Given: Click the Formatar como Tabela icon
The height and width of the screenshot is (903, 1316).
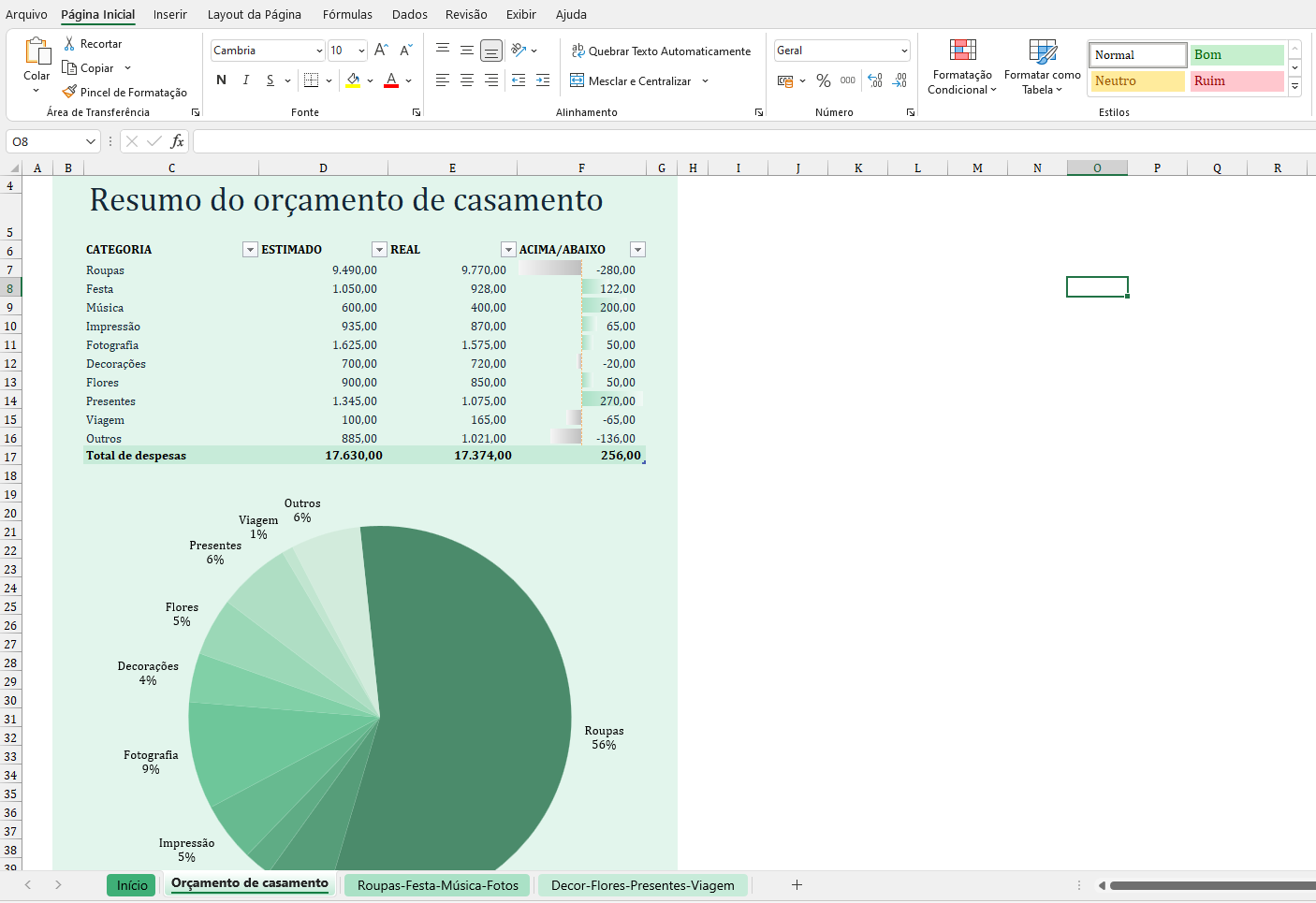Looking at the screenshot, I should 1042,51.
